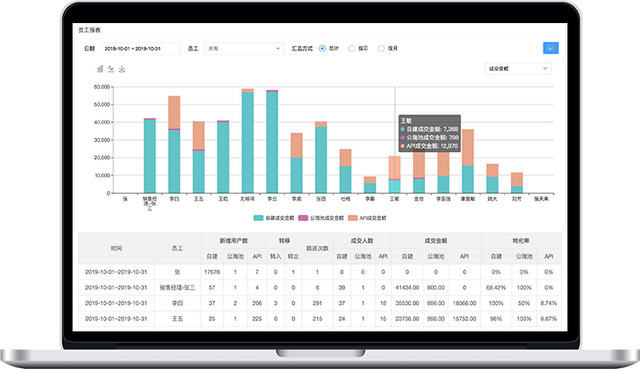This screenshot has height=369, width=640.
Task: Click the blue query button icon
Action: (551, 48)
